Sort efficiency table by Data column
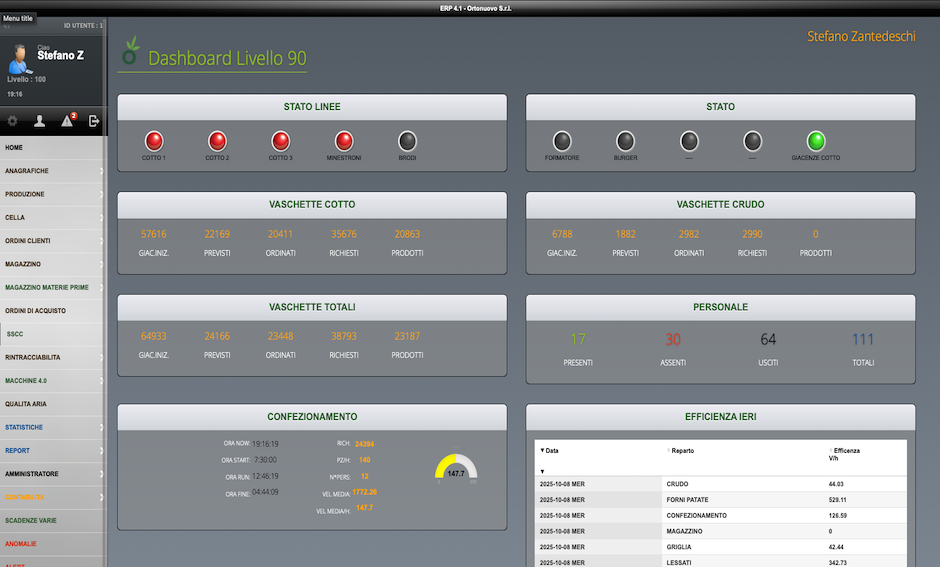 [552, 451]
